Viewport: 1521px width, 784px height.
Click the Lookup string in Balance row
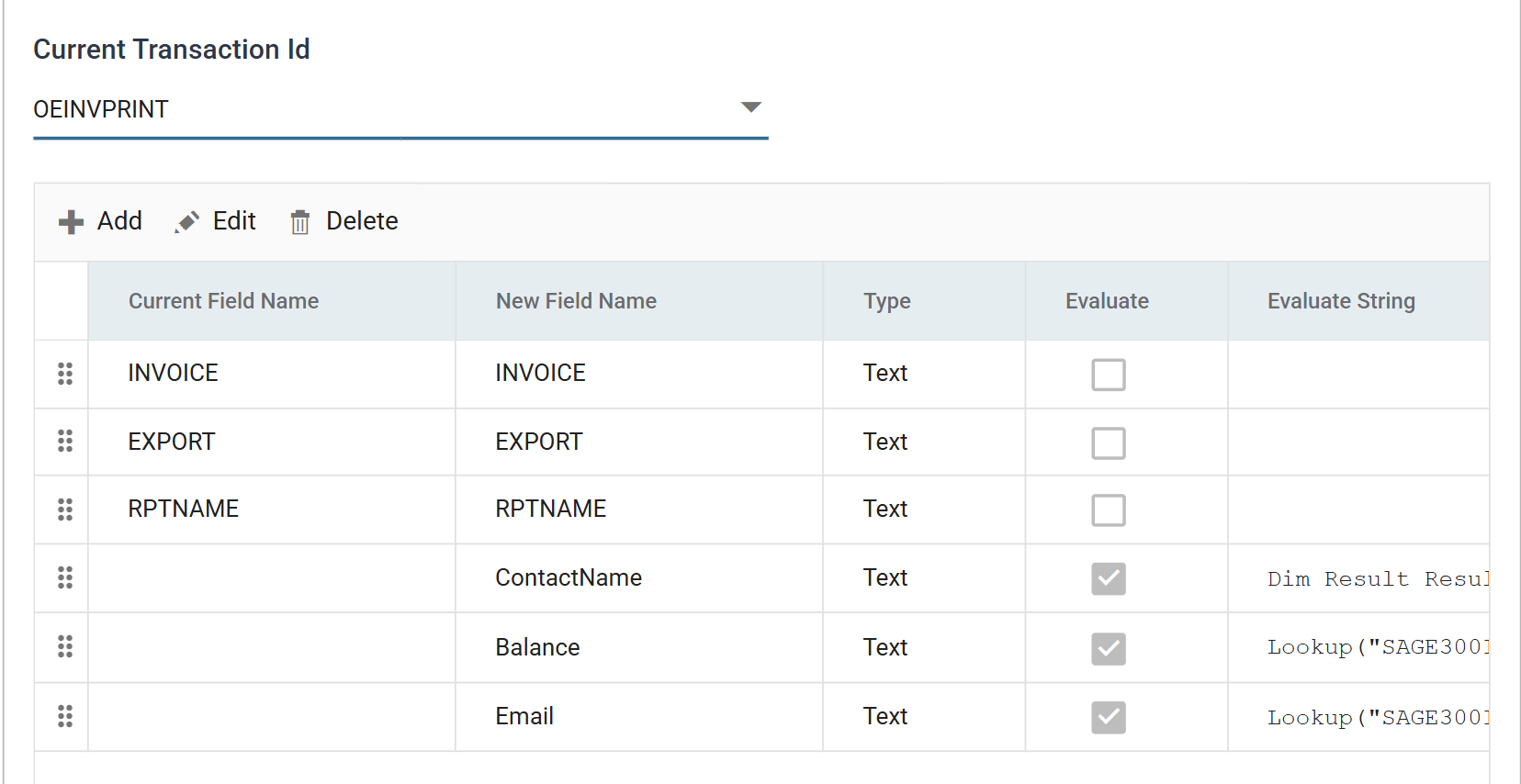click(x=1378, y=647)
